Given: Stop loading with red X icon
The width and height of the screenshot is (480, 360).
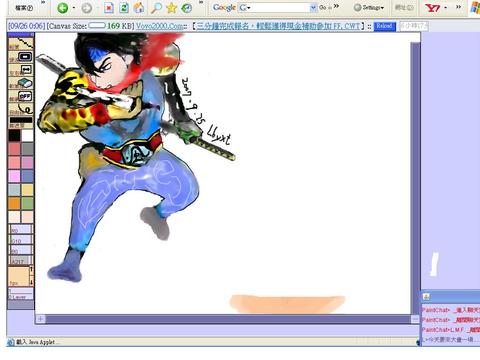Looking at the screenshot, I should 109,8.
